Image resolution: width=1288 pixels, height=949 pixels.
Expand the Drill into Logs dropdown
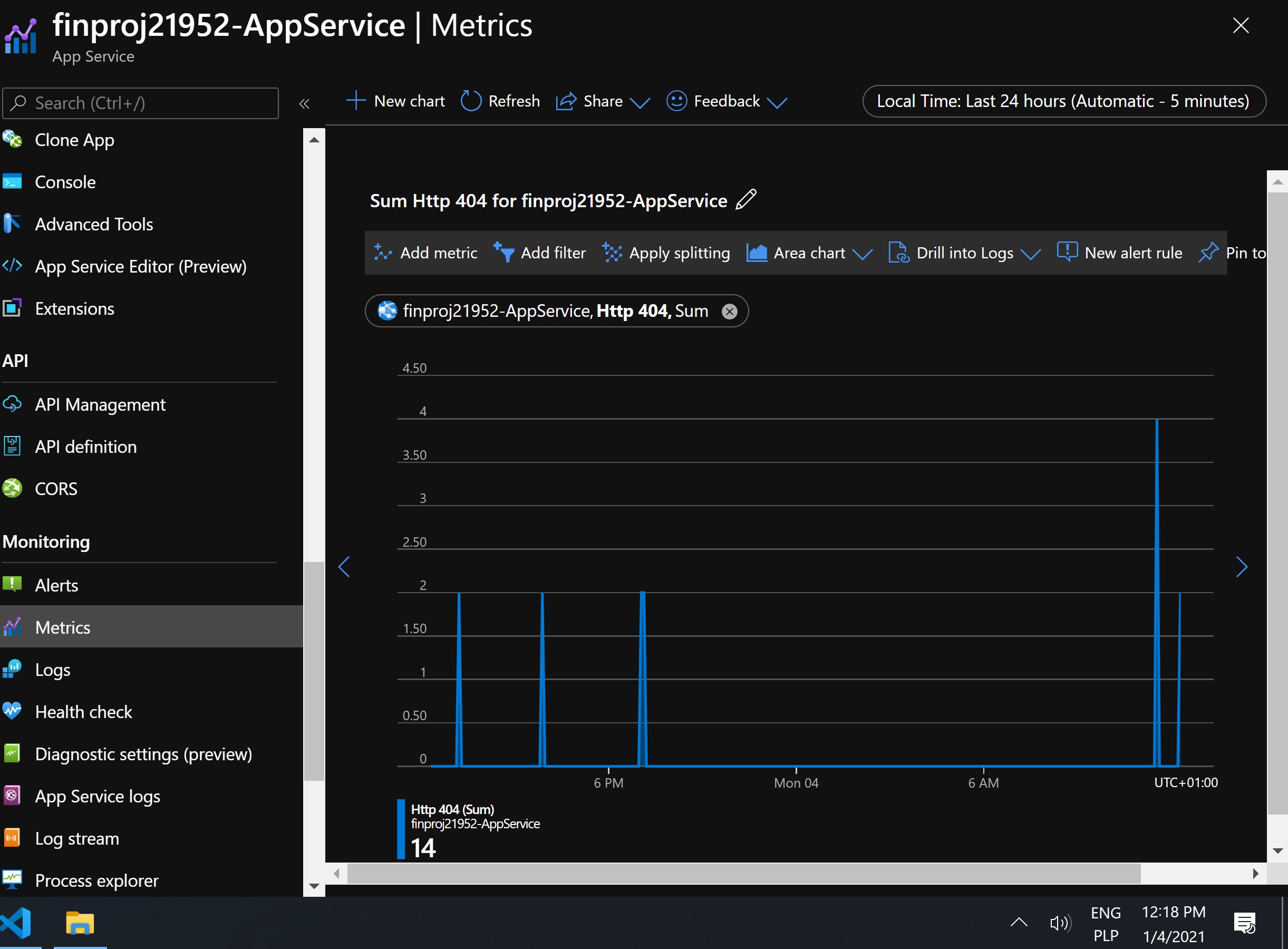[1030, 254]
